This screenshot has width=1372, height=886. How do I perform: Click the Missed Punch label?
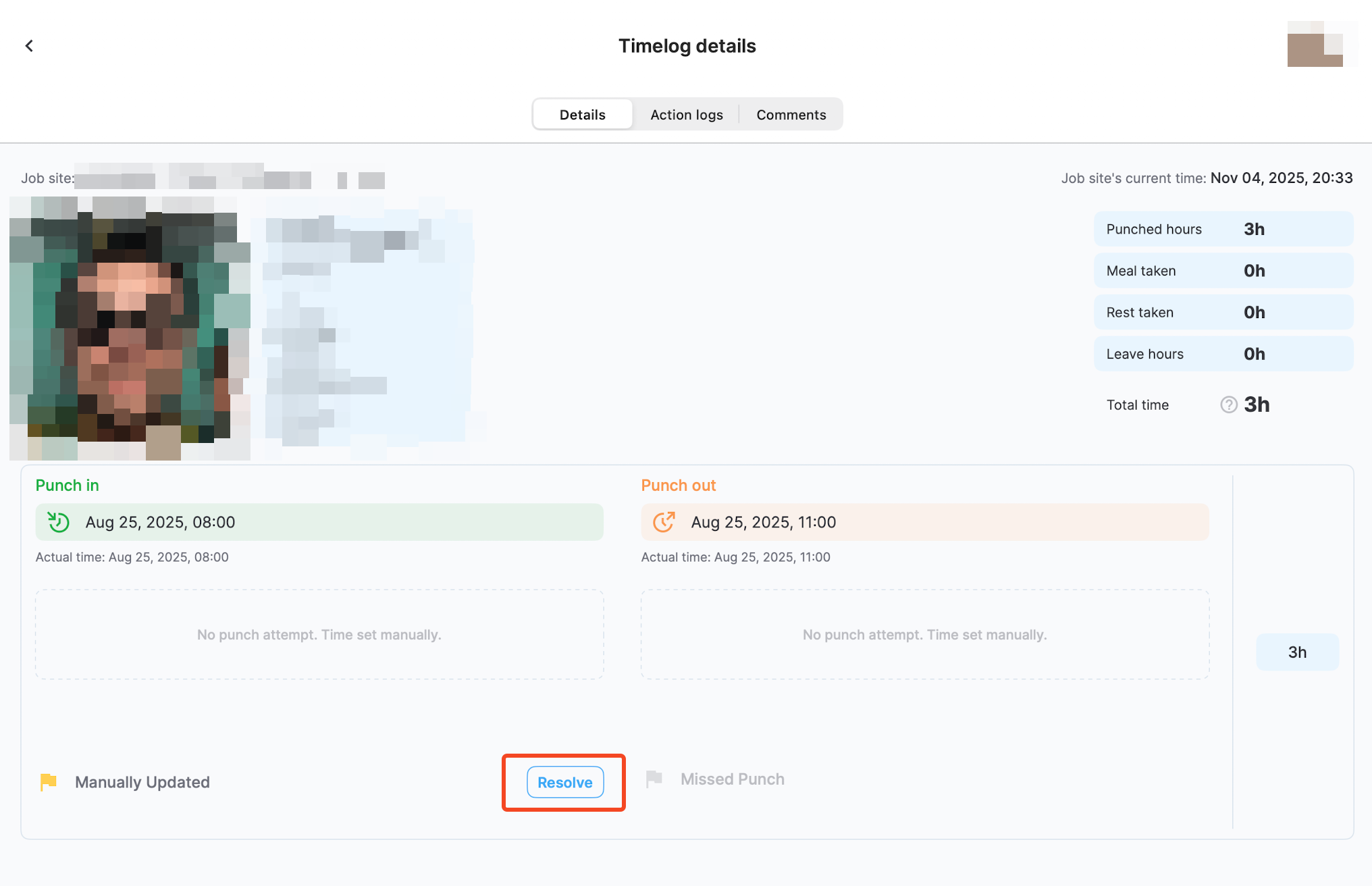pyautogui.click(x=732, y=779)
